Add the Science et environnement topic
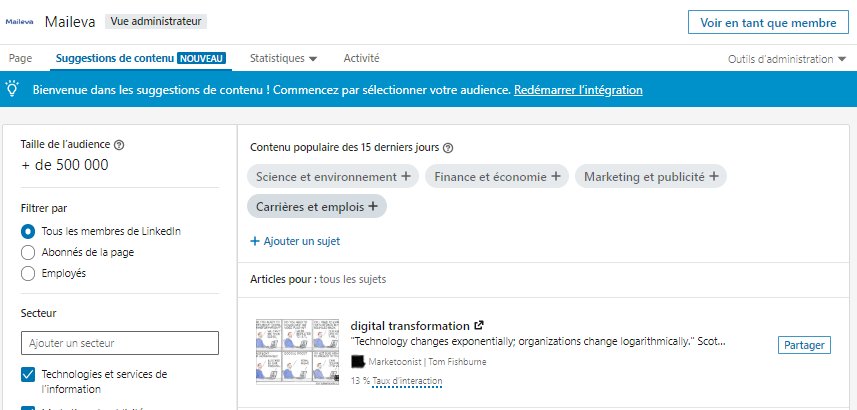Viewport: 857px width, 410px height. (333, 177)
